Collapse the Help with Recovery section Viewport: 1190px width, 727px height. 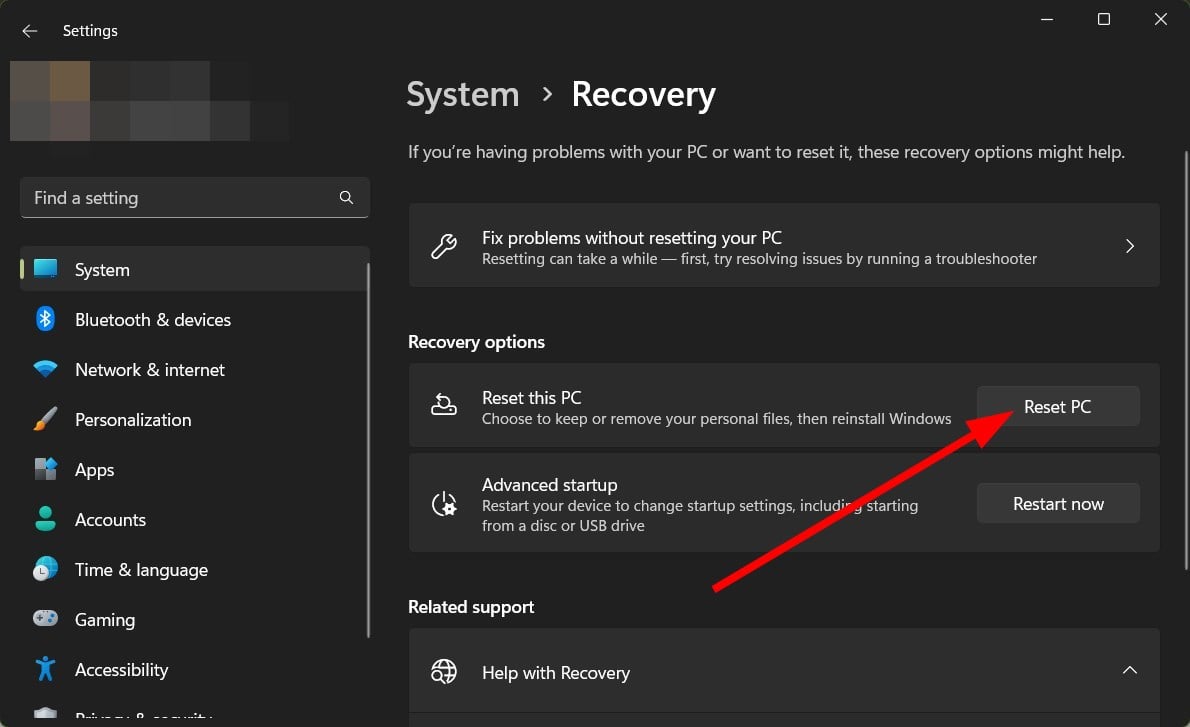pos(1130,670)
